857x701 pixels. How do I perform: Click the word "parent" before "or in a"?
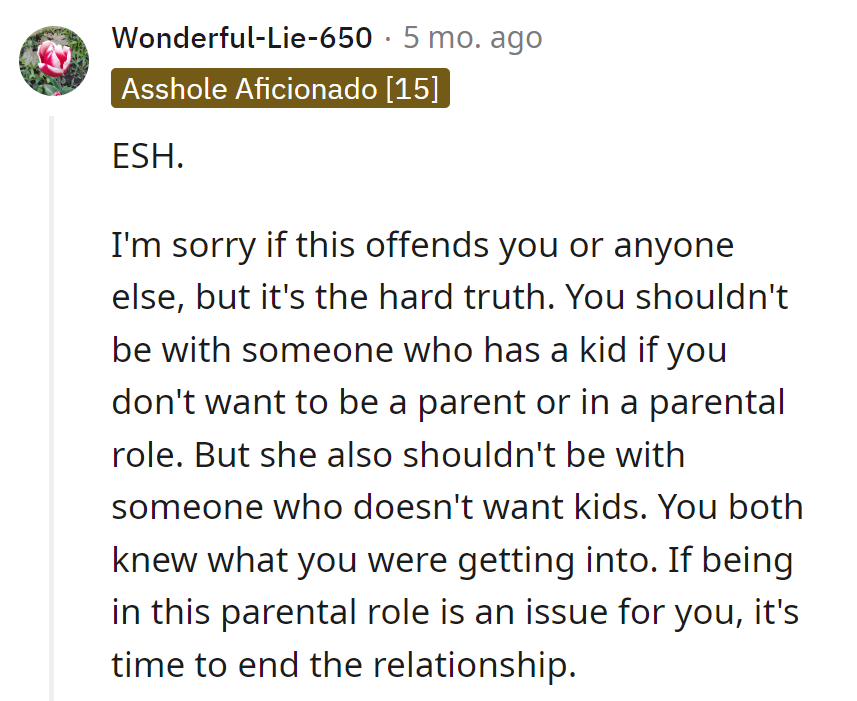coord(484,403)
